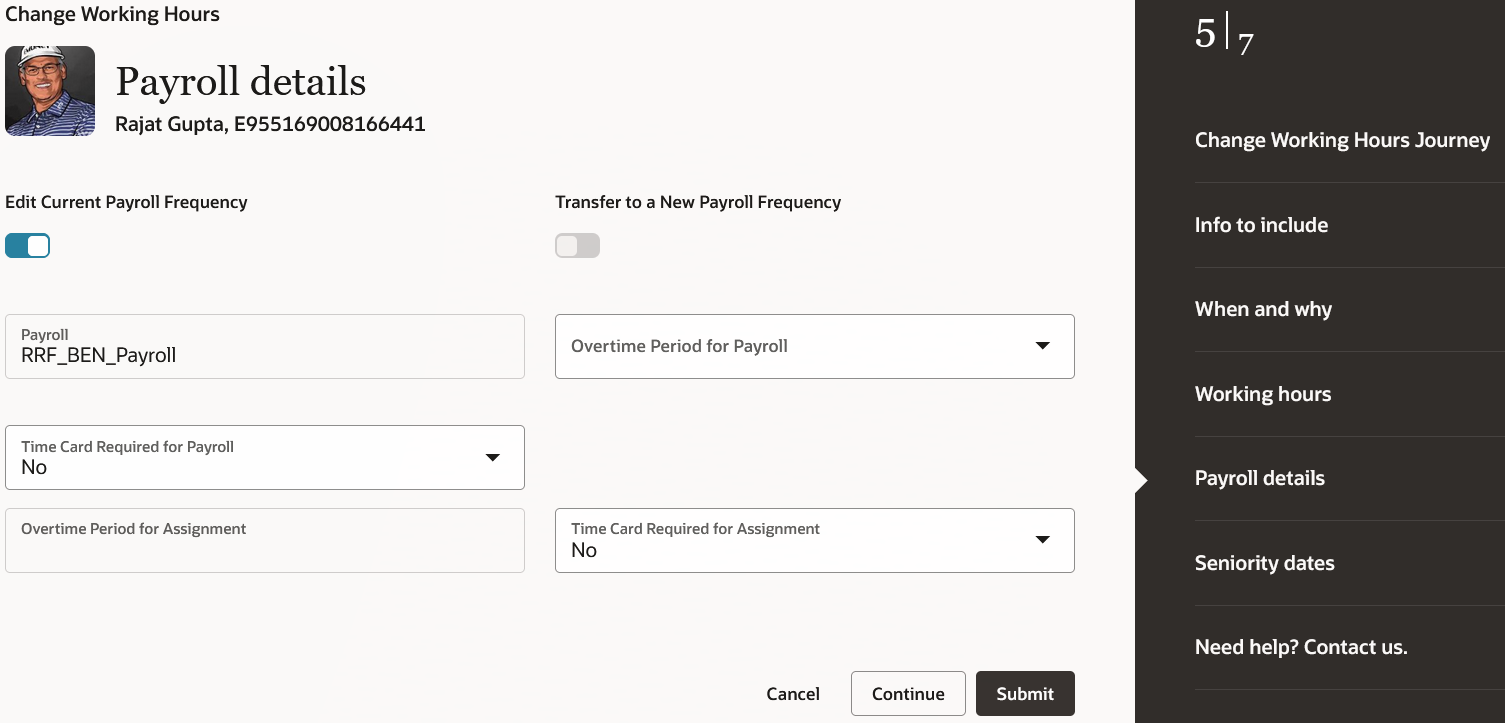Screen dimensions: 1505x723
Task: Click the Overtime Period for Payroll dropdown arrow
Action: (x=1042, y=346)
